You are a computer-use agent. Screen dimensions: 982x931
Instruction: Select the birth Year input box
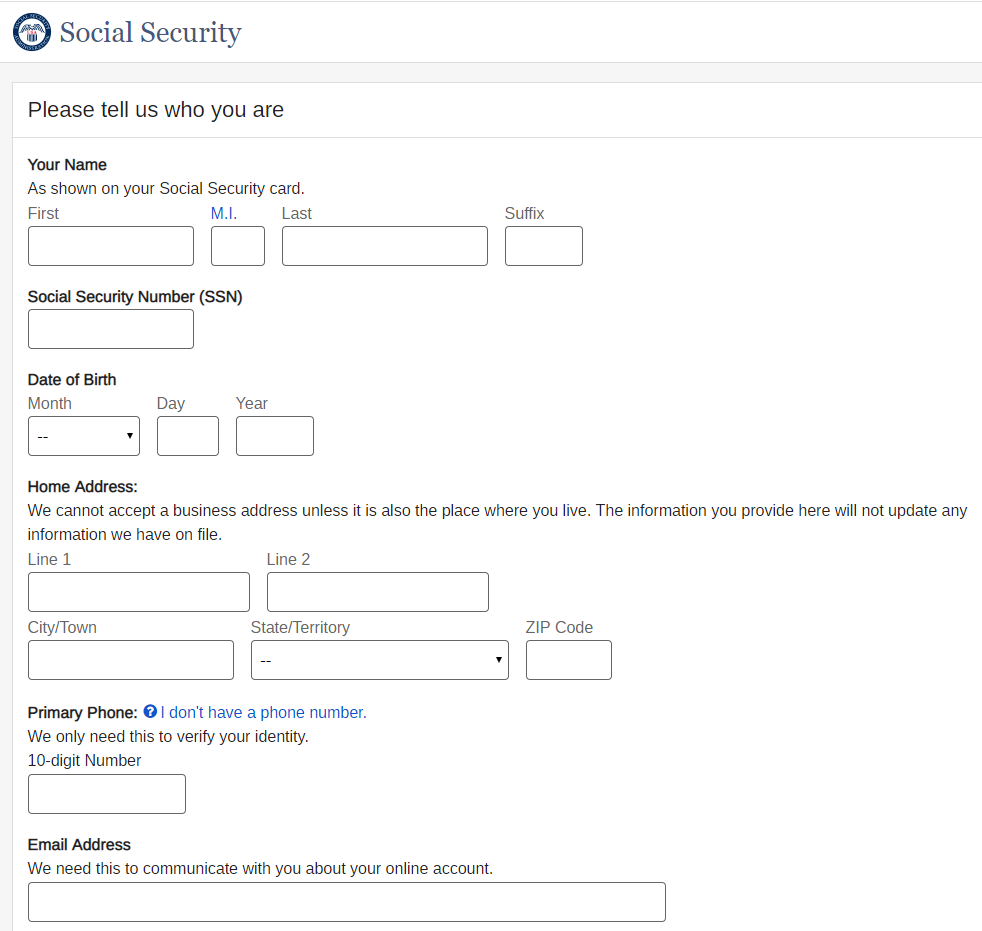(275, 436)
